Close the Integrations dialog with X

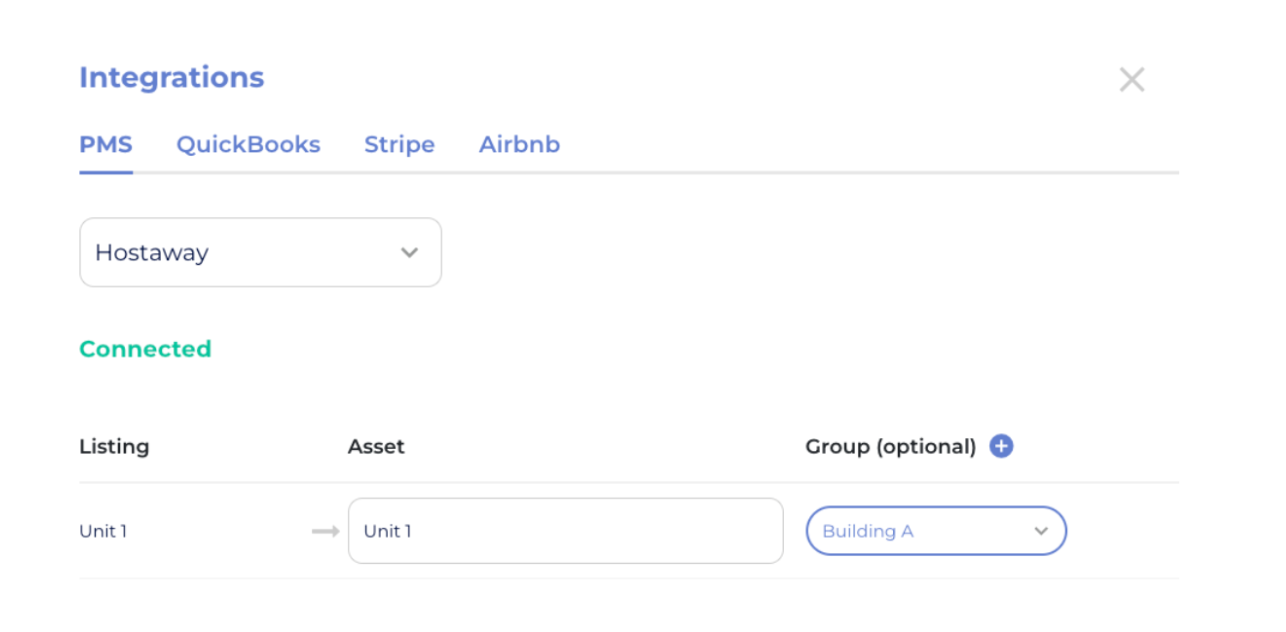pyautogui.click(x=1132, y=80)
